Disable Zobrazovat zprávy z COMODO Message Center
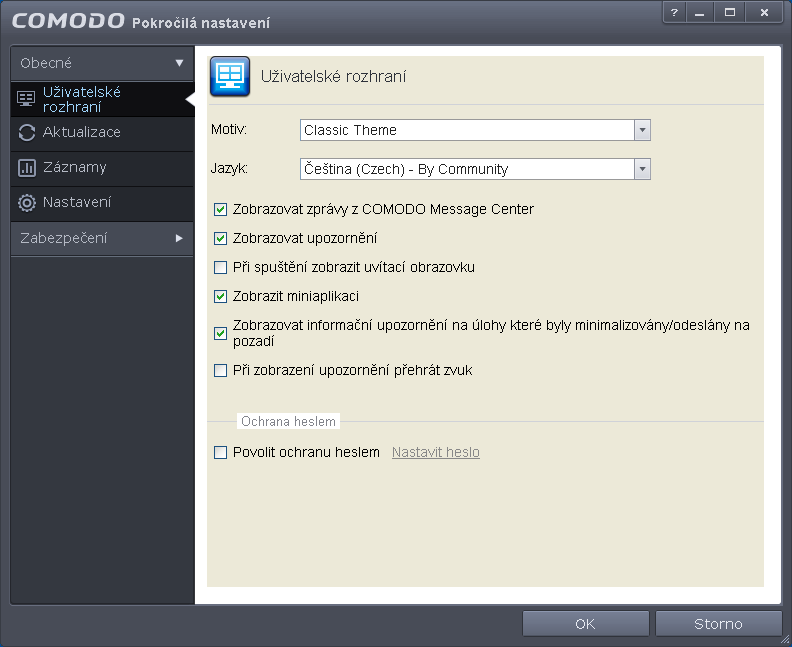The width and height of the screenshot is (792, 647). (221, 210)
